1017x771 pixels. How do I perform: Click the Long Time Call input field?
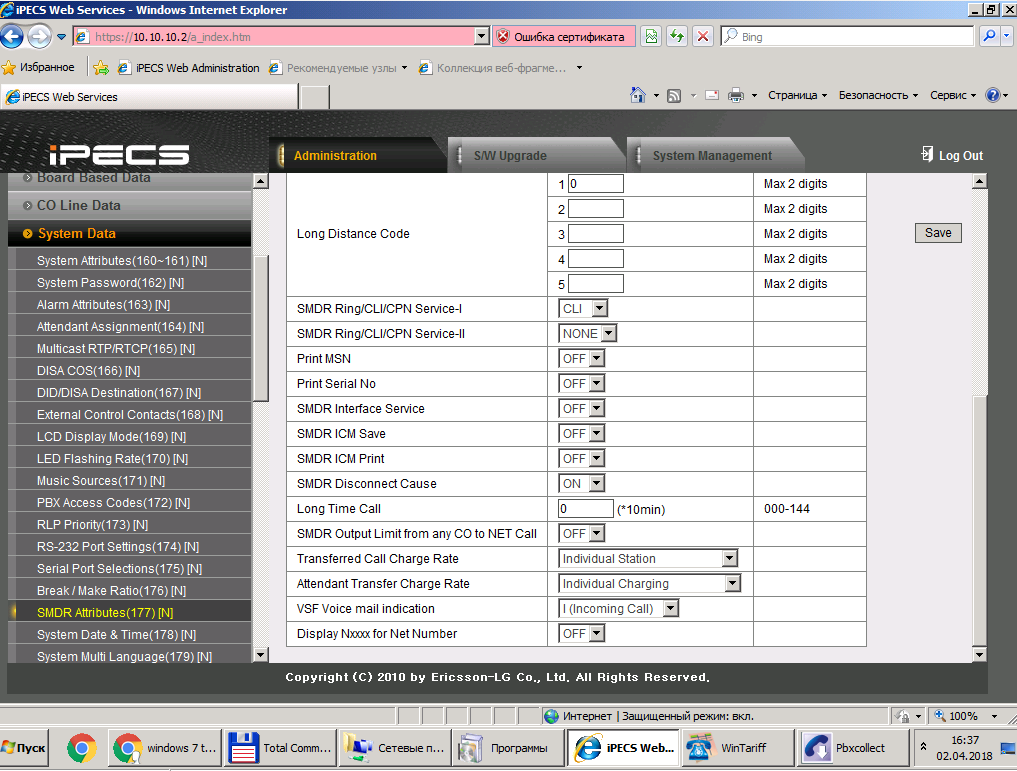coord(585,509)
